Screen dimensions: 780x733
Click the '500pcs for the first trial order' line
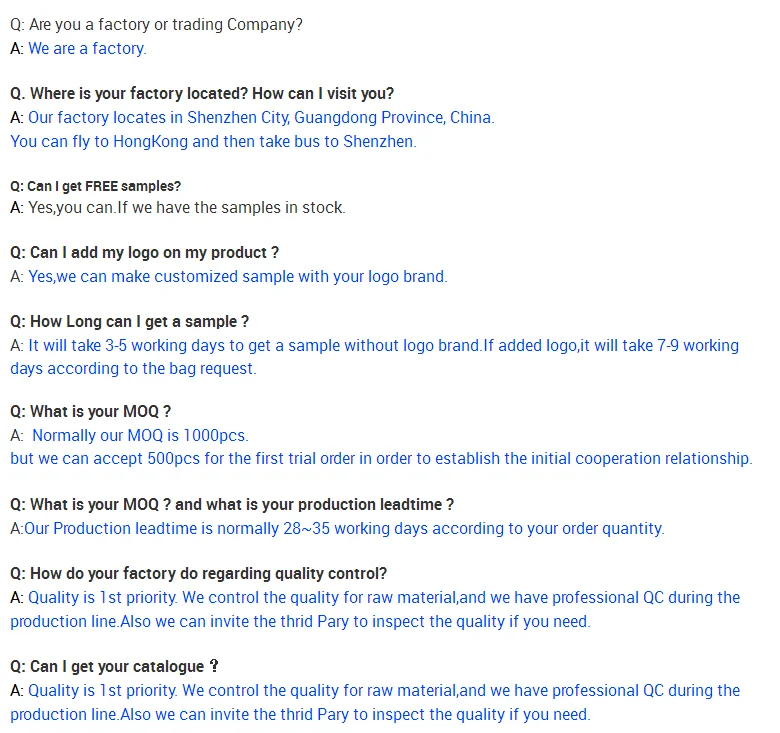pyautogui.click(x=381, y=458)
